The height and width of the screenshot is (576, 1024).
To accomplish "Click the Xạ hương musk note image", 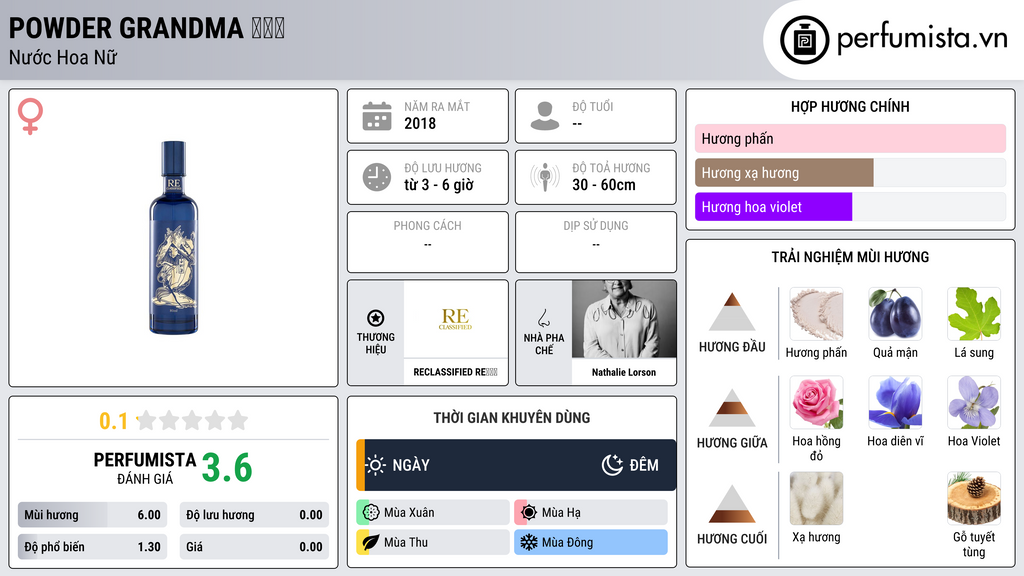I will coord(816,498).
